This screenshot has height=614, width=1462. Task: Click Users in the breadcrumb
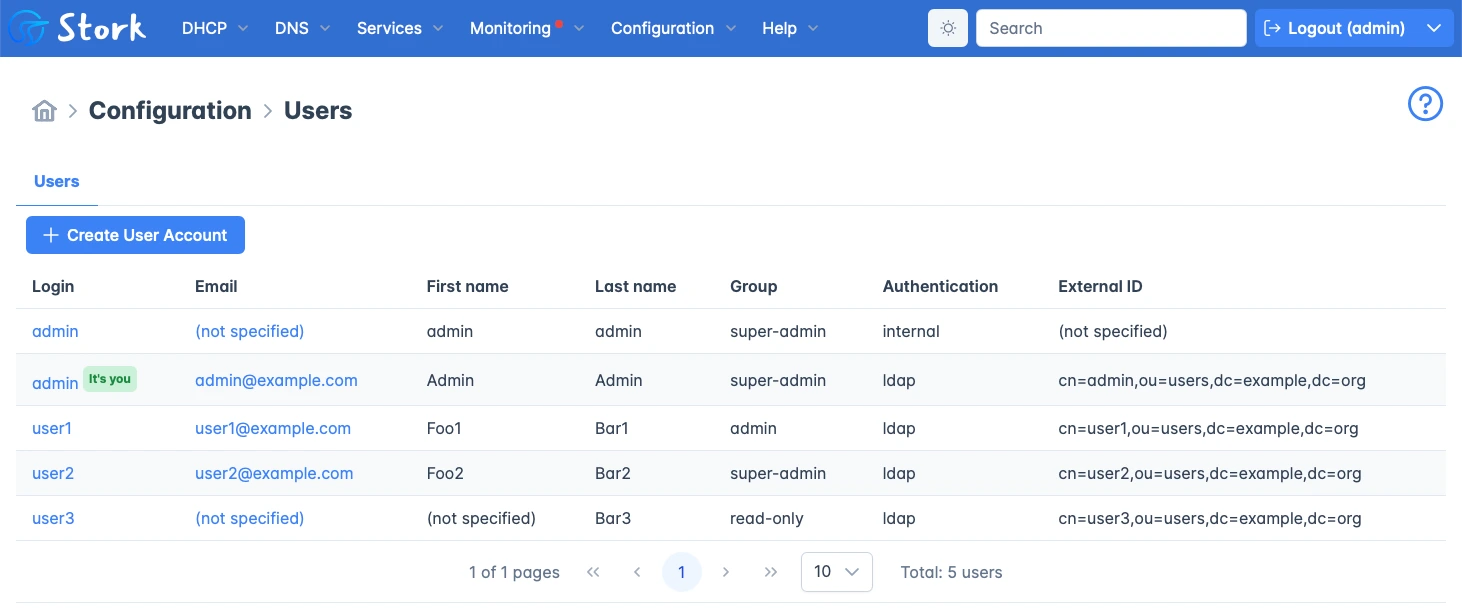coord(318,111)
